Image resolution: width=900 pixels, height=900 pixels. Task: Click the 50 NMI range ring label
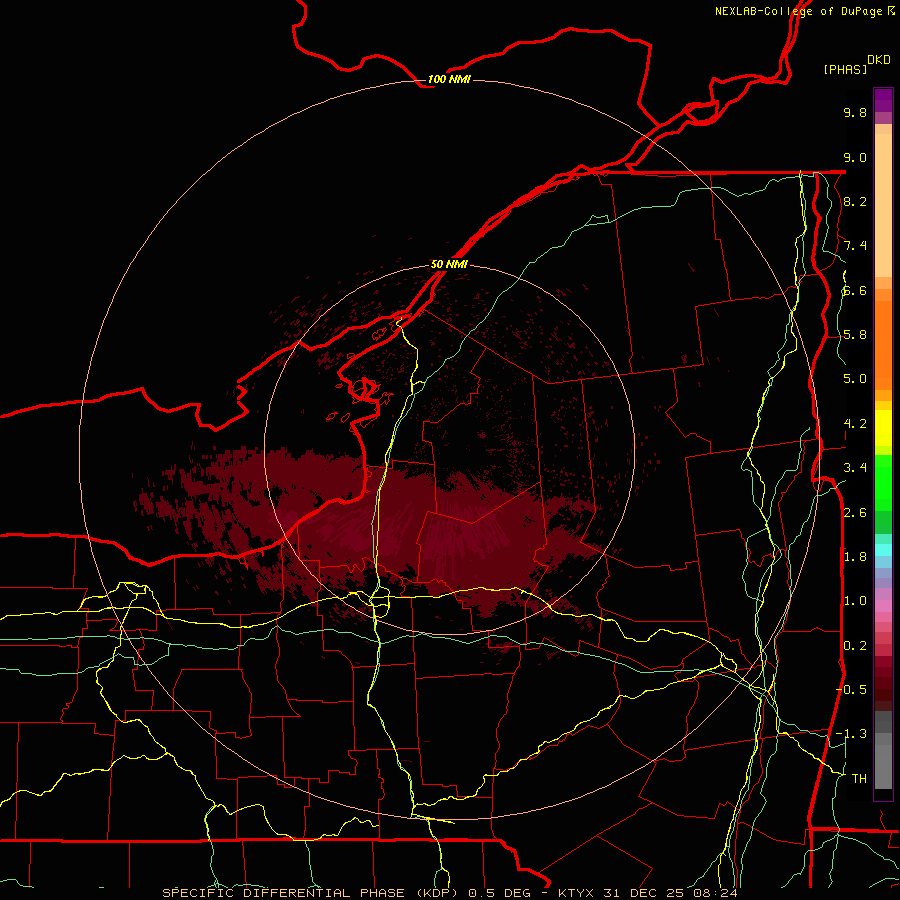[449, 264]
